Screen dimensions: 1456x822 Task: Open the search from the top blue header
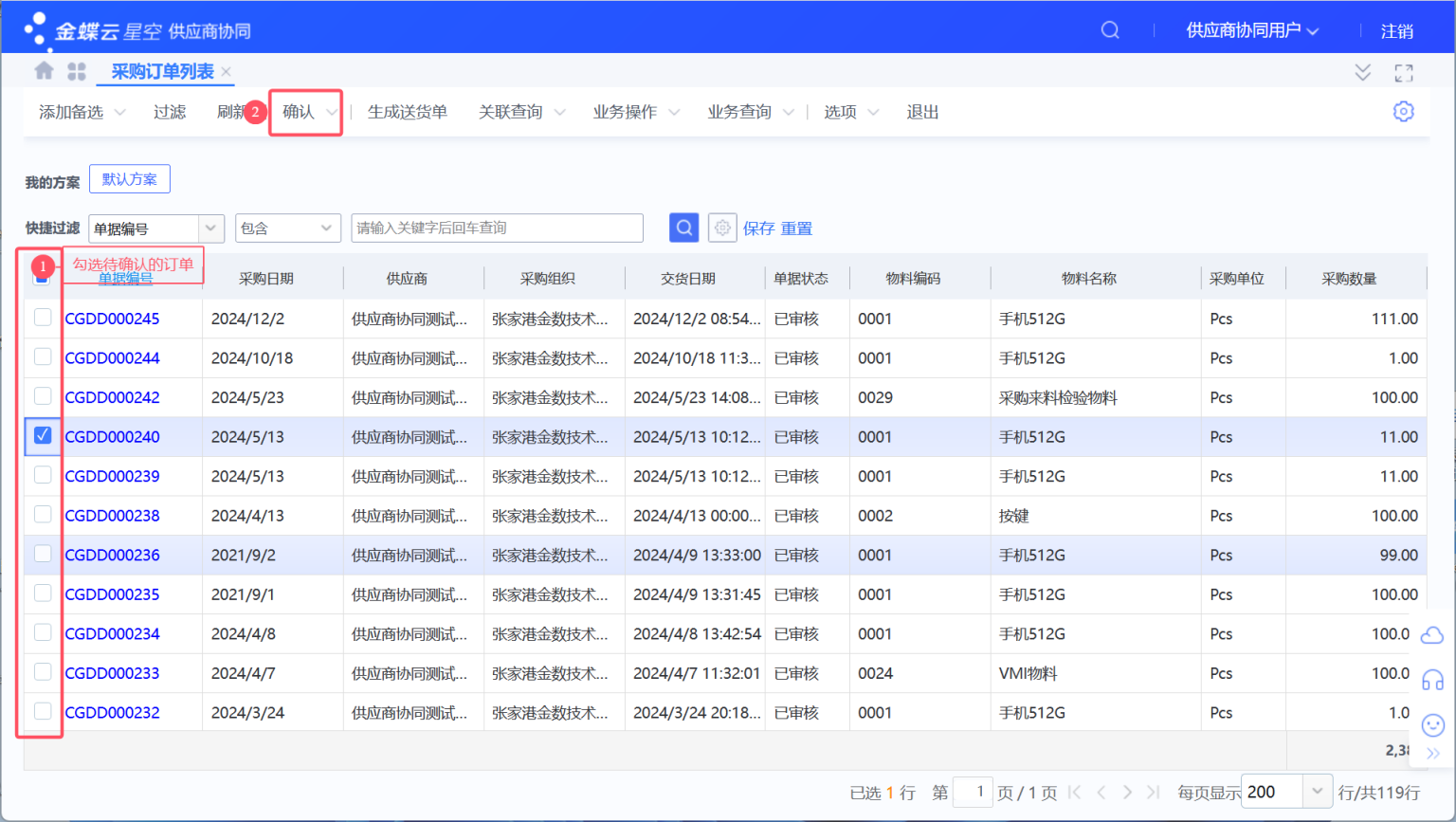[1109, 29]
